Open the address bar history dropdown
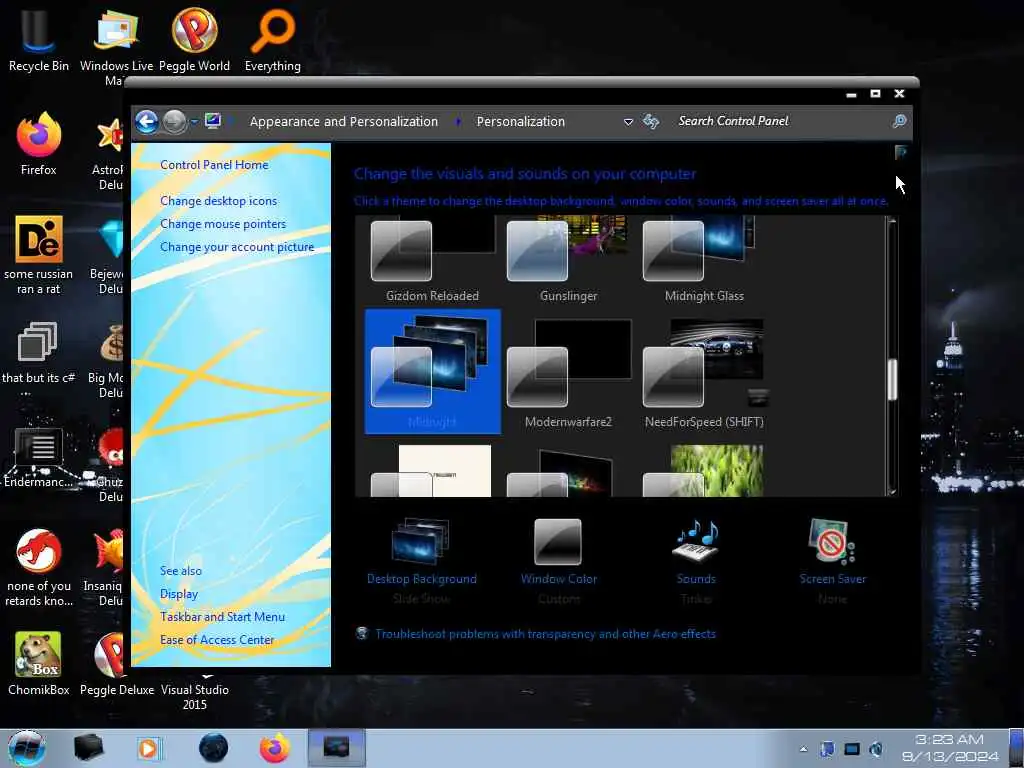The image size is (1024, 768). coord(628,122)
